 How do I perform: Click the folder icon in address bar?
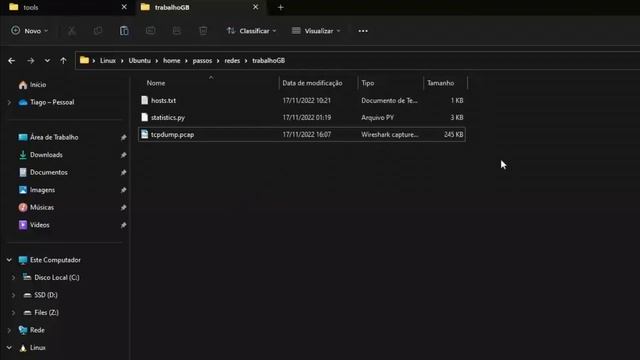click(x=84, y=60)
